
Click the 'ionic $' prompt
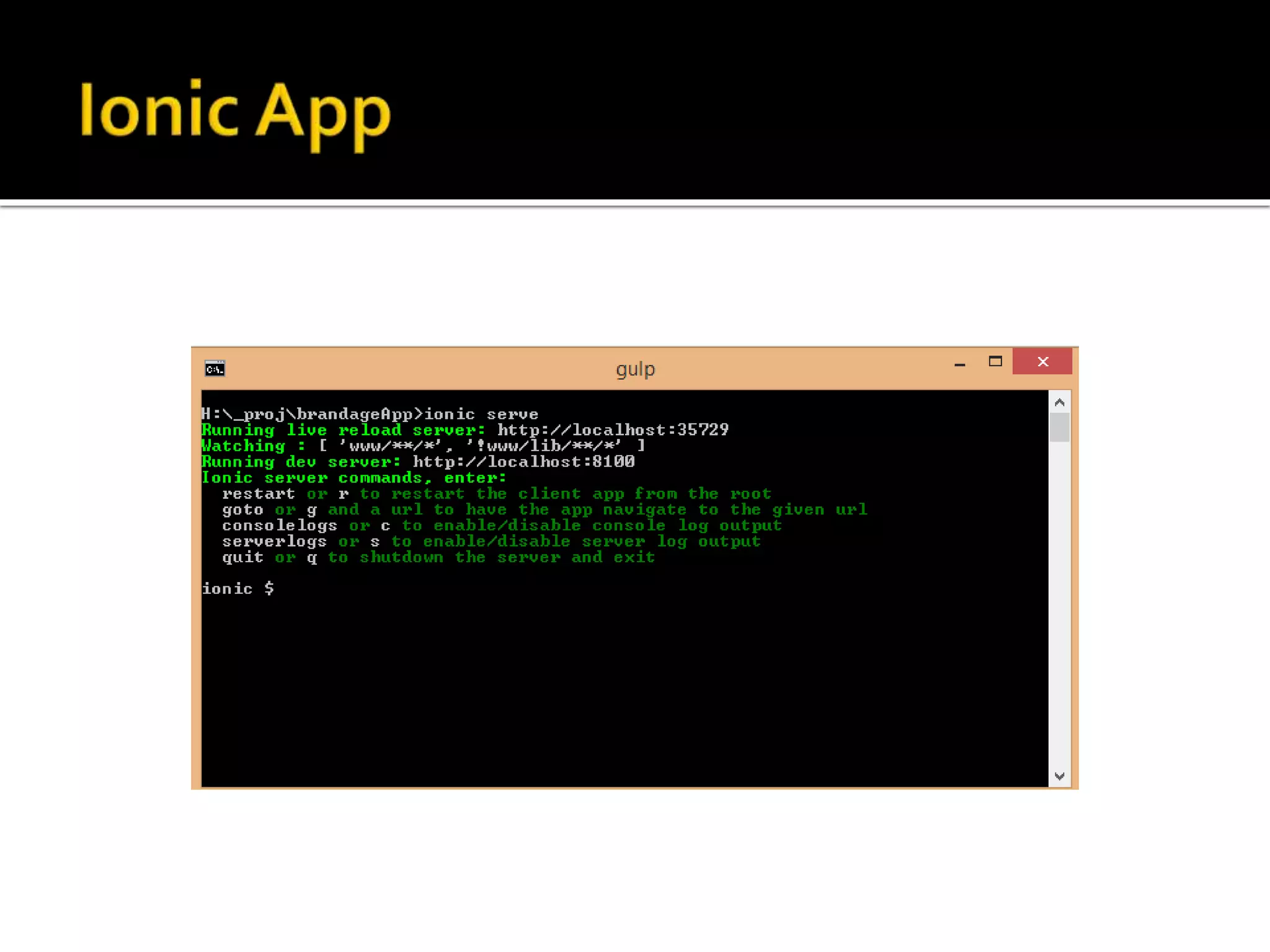click(238, 588)
